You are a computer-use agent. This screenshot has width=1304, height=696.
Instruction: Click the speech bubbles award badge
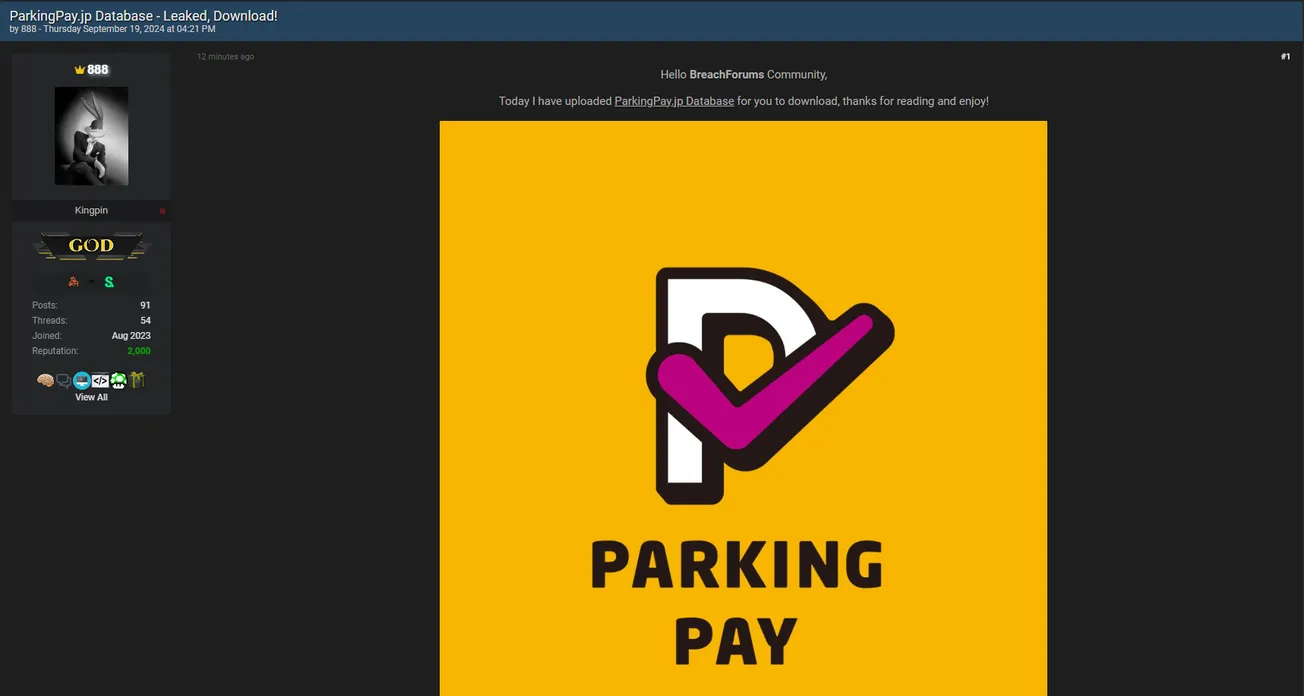point(63,381)
